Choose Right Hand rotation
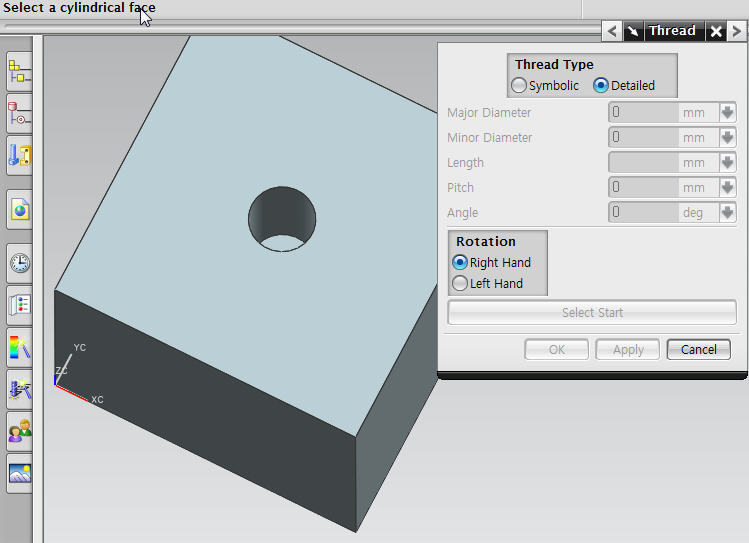Viewport: 749px width, 543px height. click(x=492, y=262)
